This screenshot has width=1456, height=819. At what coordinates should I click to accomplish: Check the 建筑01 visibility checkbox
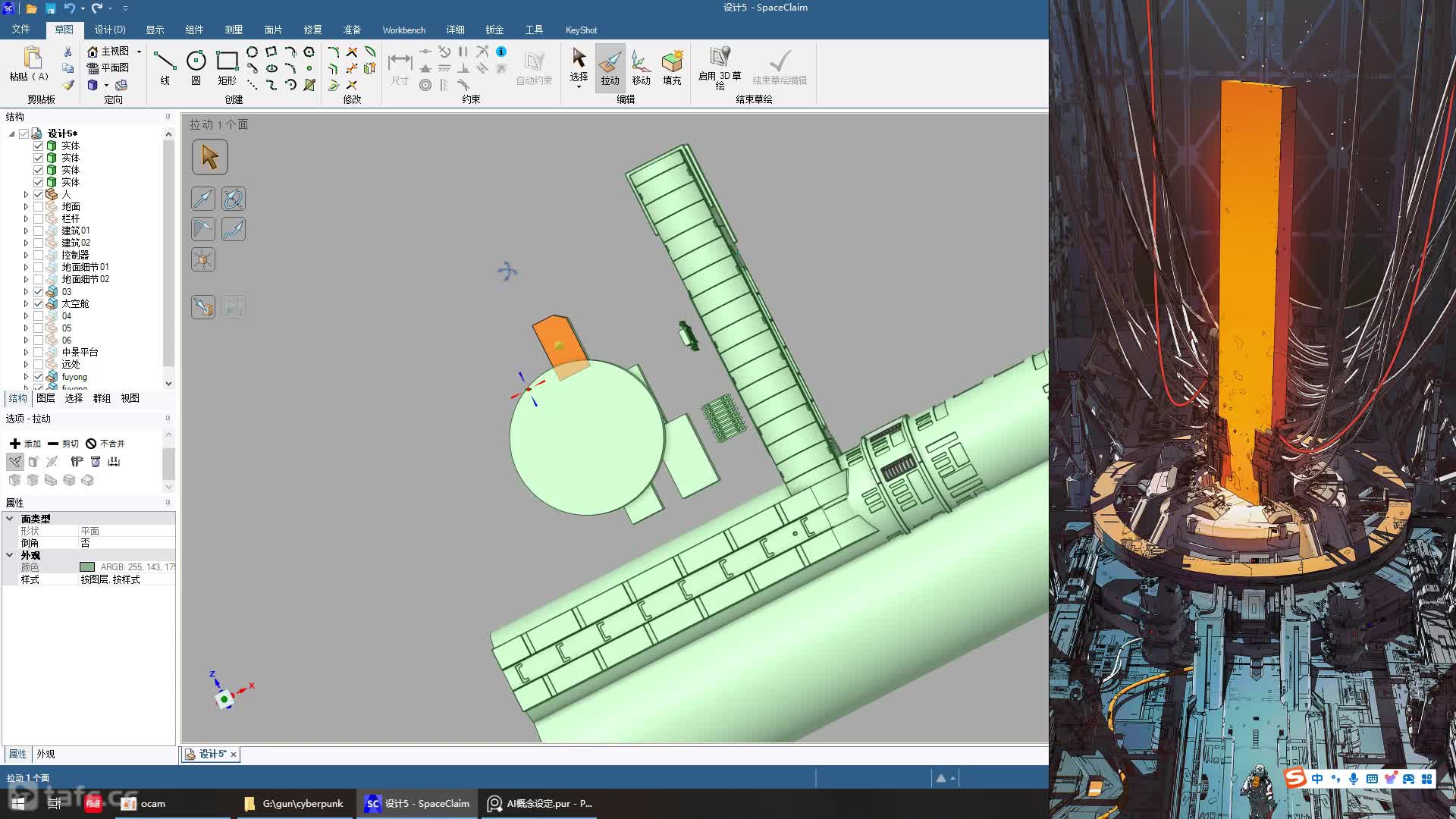(x=38, y=231)
